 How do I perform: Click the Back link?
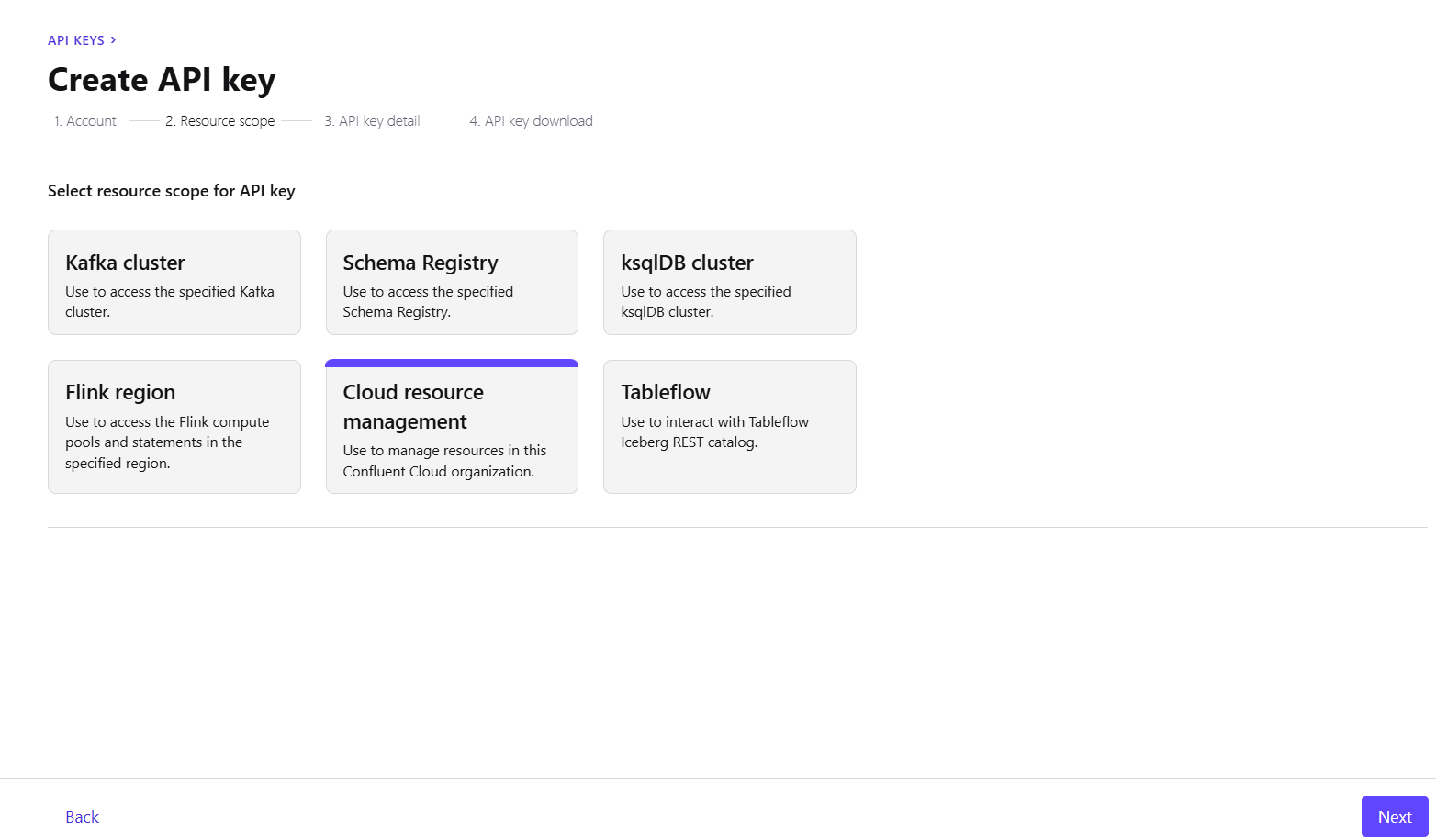(x=82, y=817)
